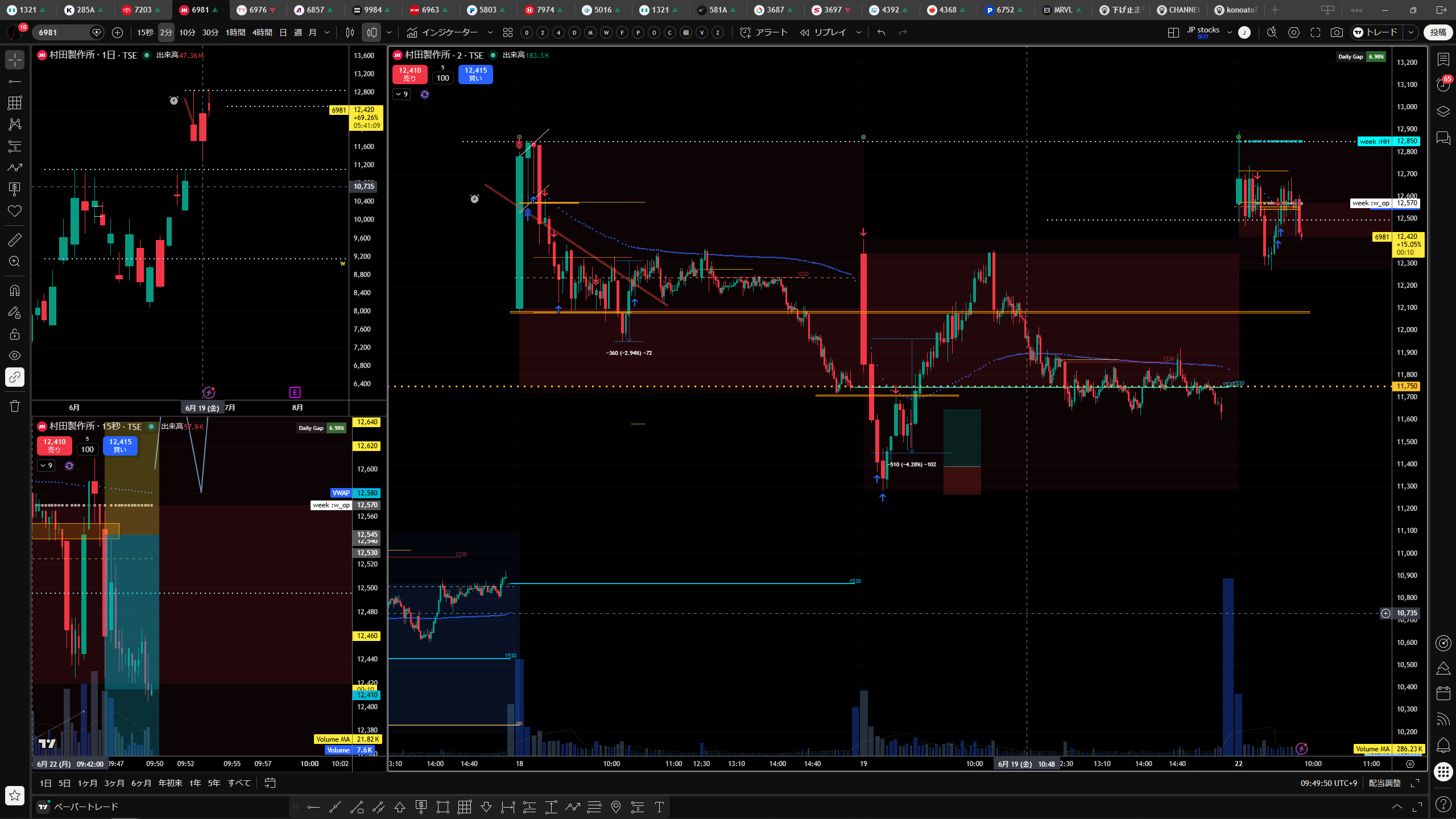Select the ruler measure tool
1456x819 pixels.
(15, 240)
